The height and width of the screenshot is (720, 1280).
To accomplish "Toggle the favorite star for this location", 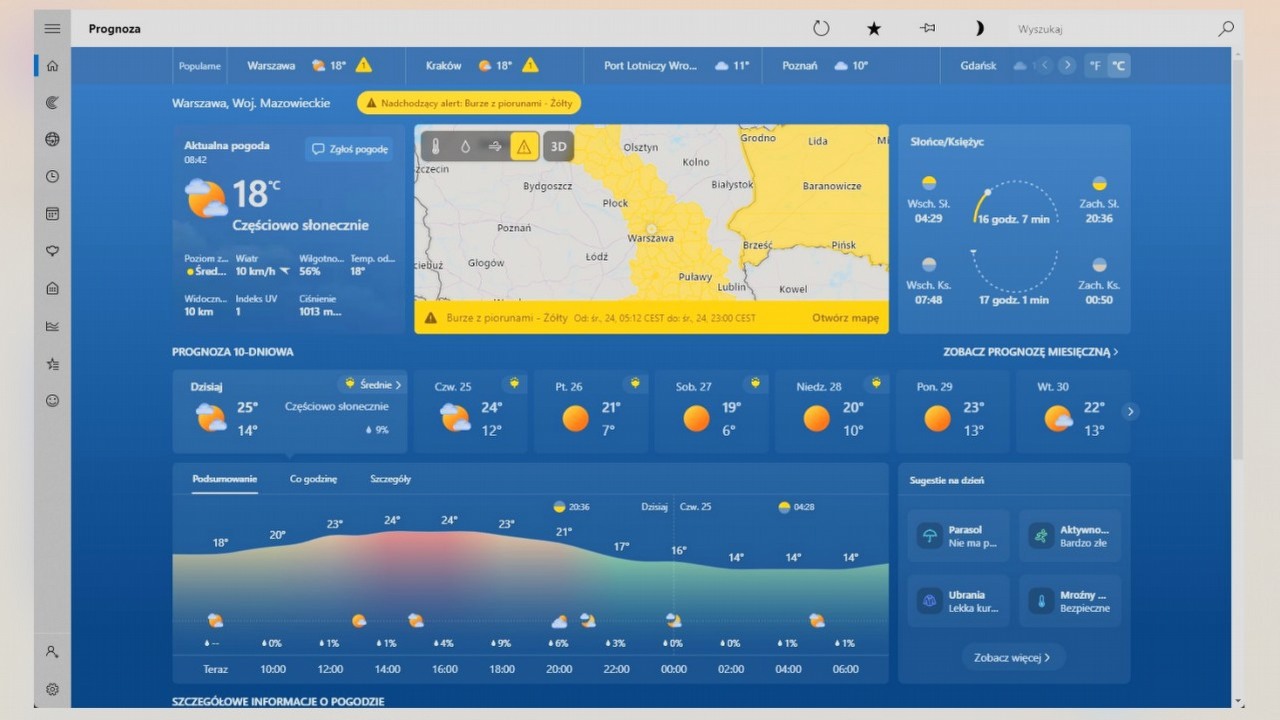I will click(874, 29).
